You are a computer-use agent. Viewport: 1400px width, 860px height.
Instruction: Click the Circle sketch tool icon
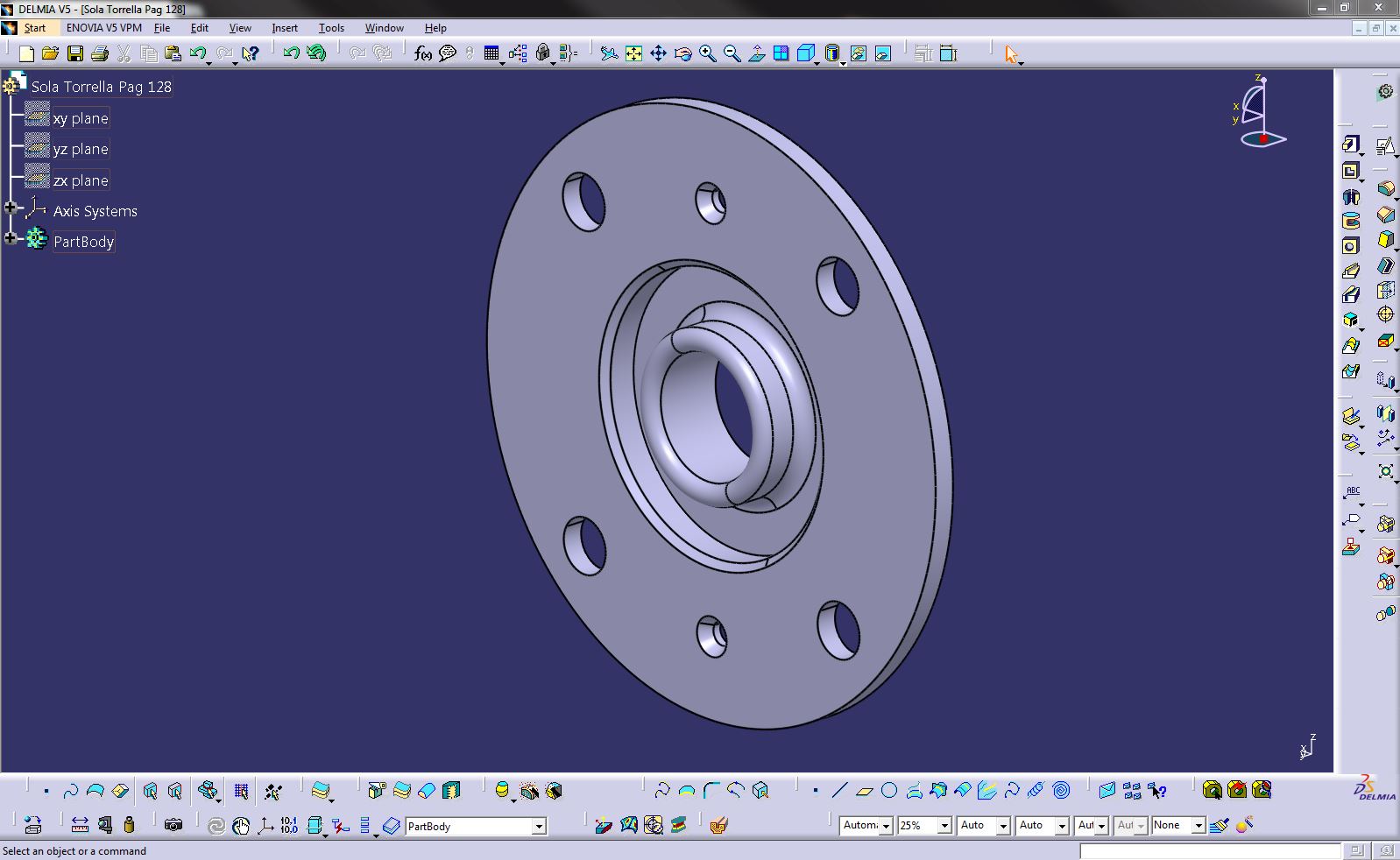pyautogui.click(x=889, y=791)
